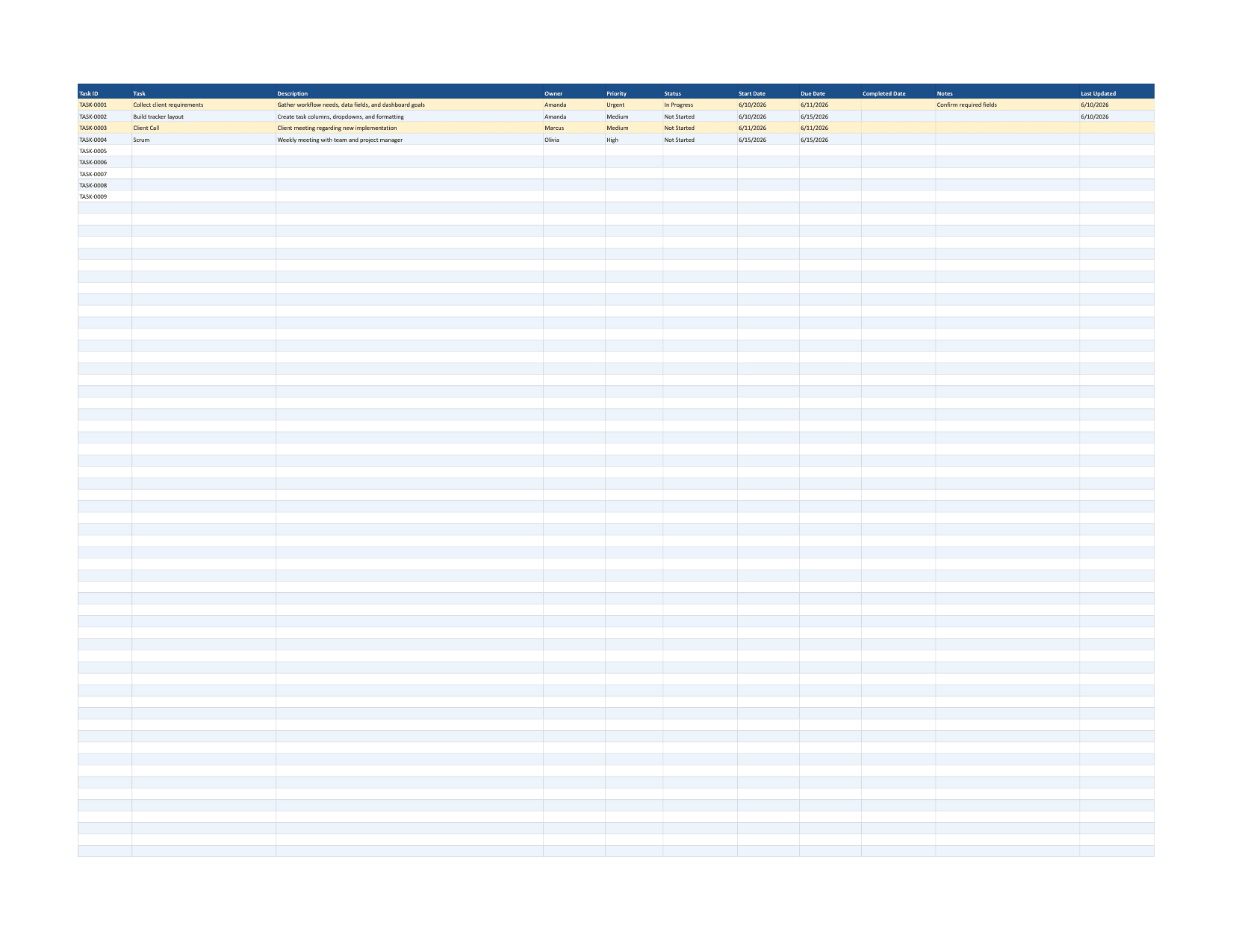Image resolution: width=1233 pixels, height=952 pixels.
Task: Select the Urgent priority cell
Action: coord(633,105)
